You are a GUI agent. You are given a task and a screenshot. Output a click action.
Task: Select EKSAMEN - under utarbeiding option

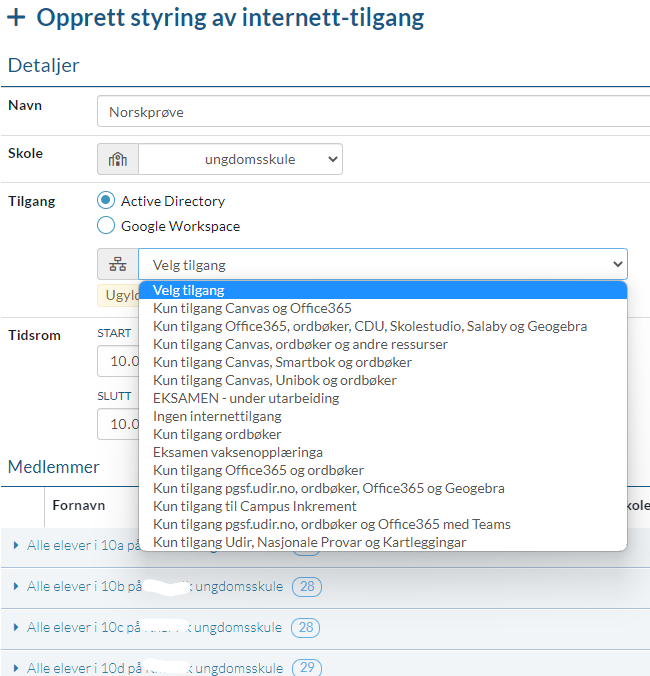[x=246, y=399]
